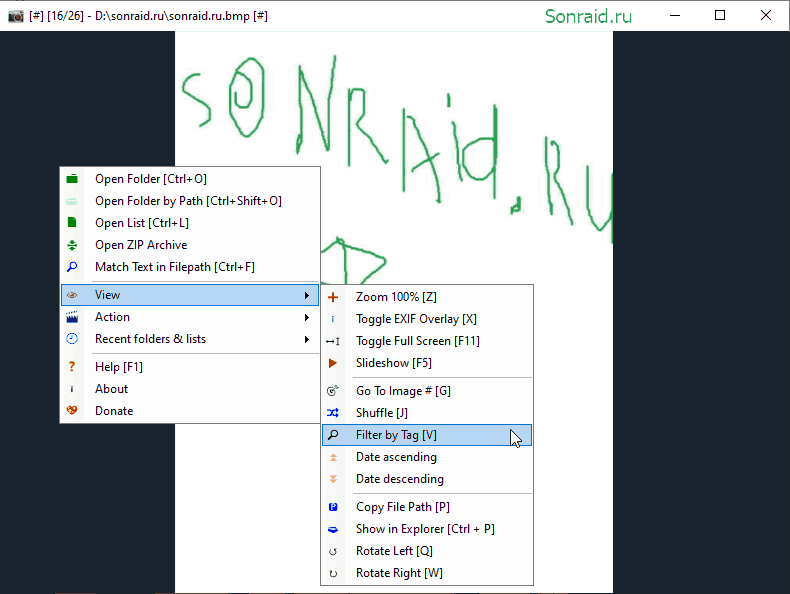Close the image viewer window
This screenshot has width=790, height=594.
[x=766, y=16]
